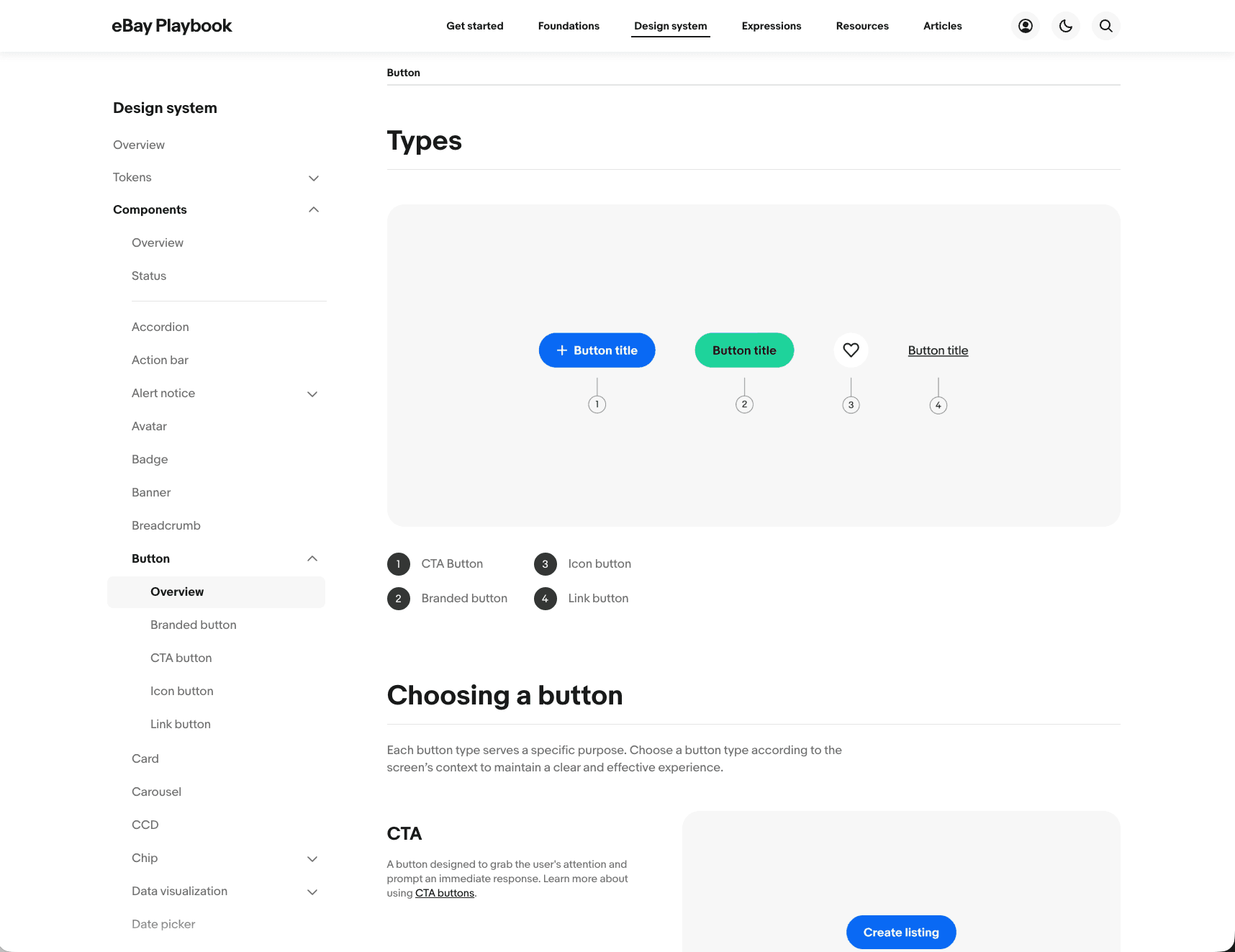This screenshot has width=1235, height=952.
Task: Click the Branded button legend label
Action: pyautogui.click(x=464, y=598)
